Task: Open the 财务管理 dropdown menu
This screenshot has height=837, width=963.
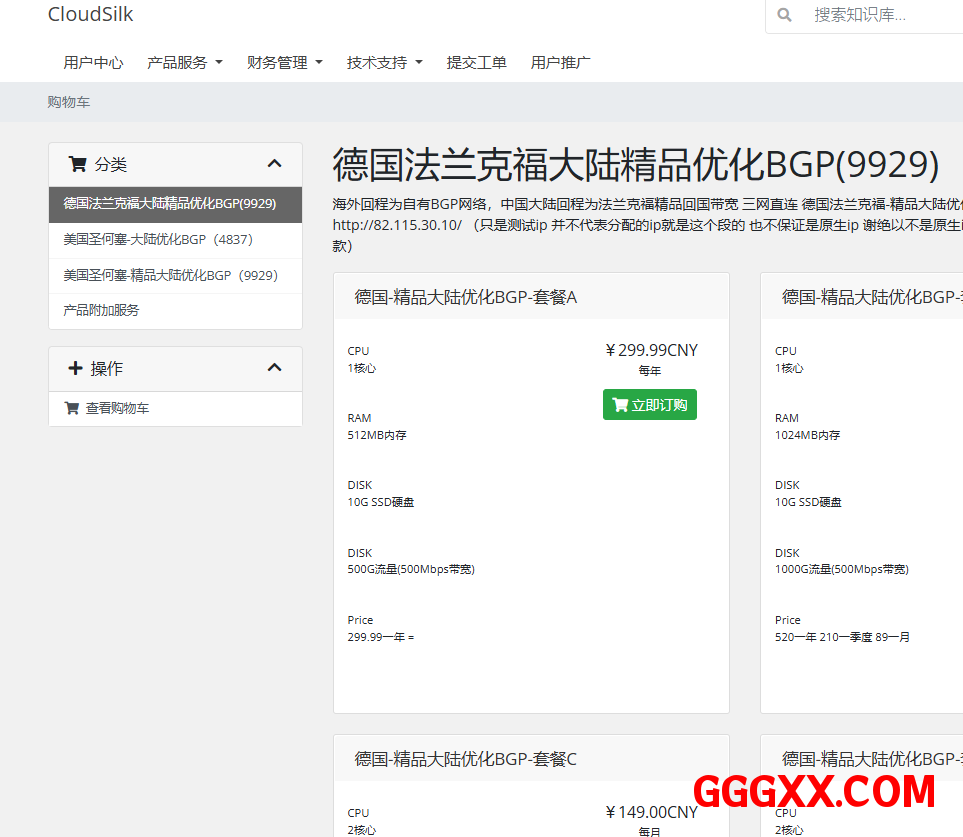Action: tap(285, 62)
